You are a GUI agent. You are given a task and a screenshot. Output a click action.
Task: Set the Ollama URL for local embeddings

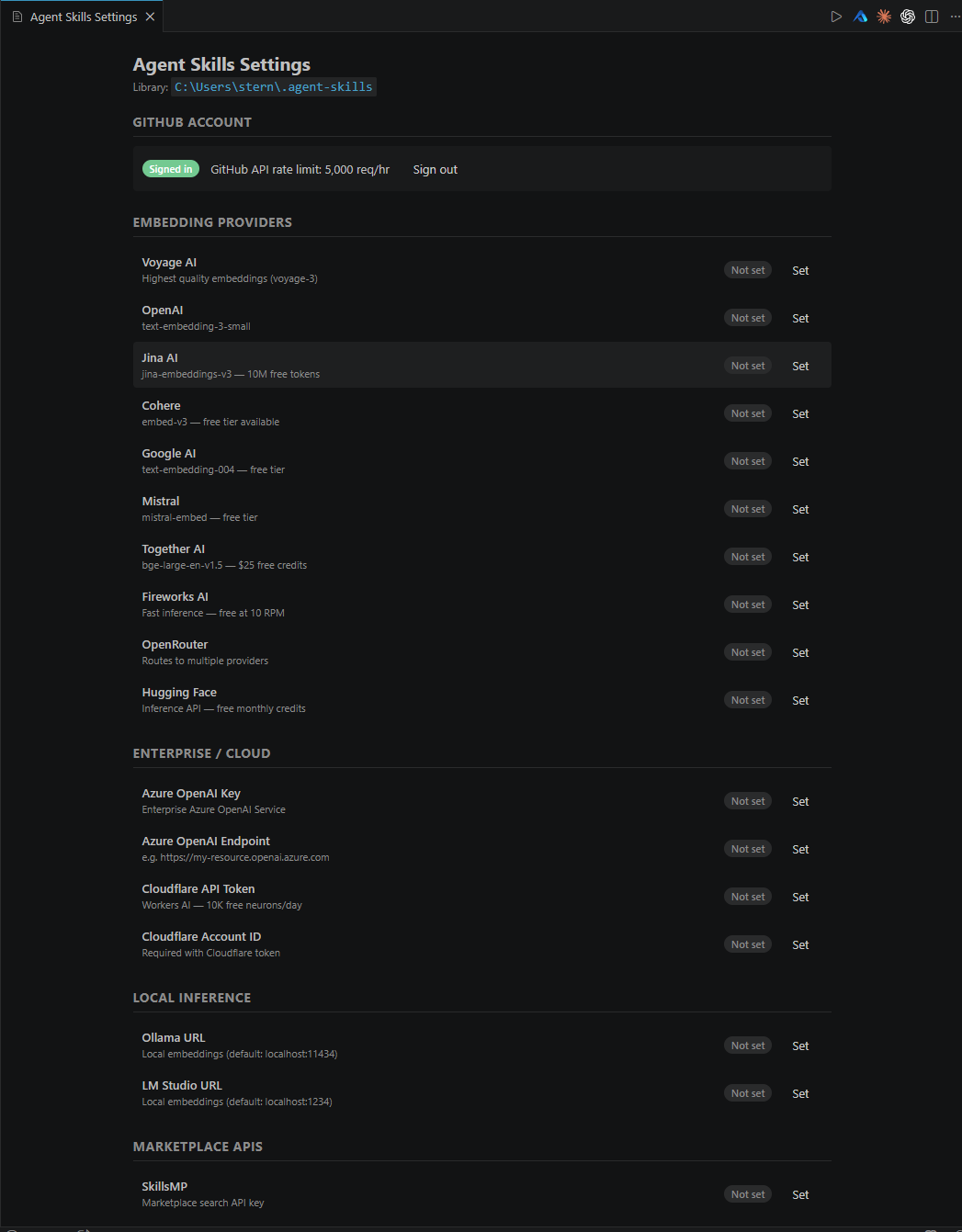[x=799, y=1045]
